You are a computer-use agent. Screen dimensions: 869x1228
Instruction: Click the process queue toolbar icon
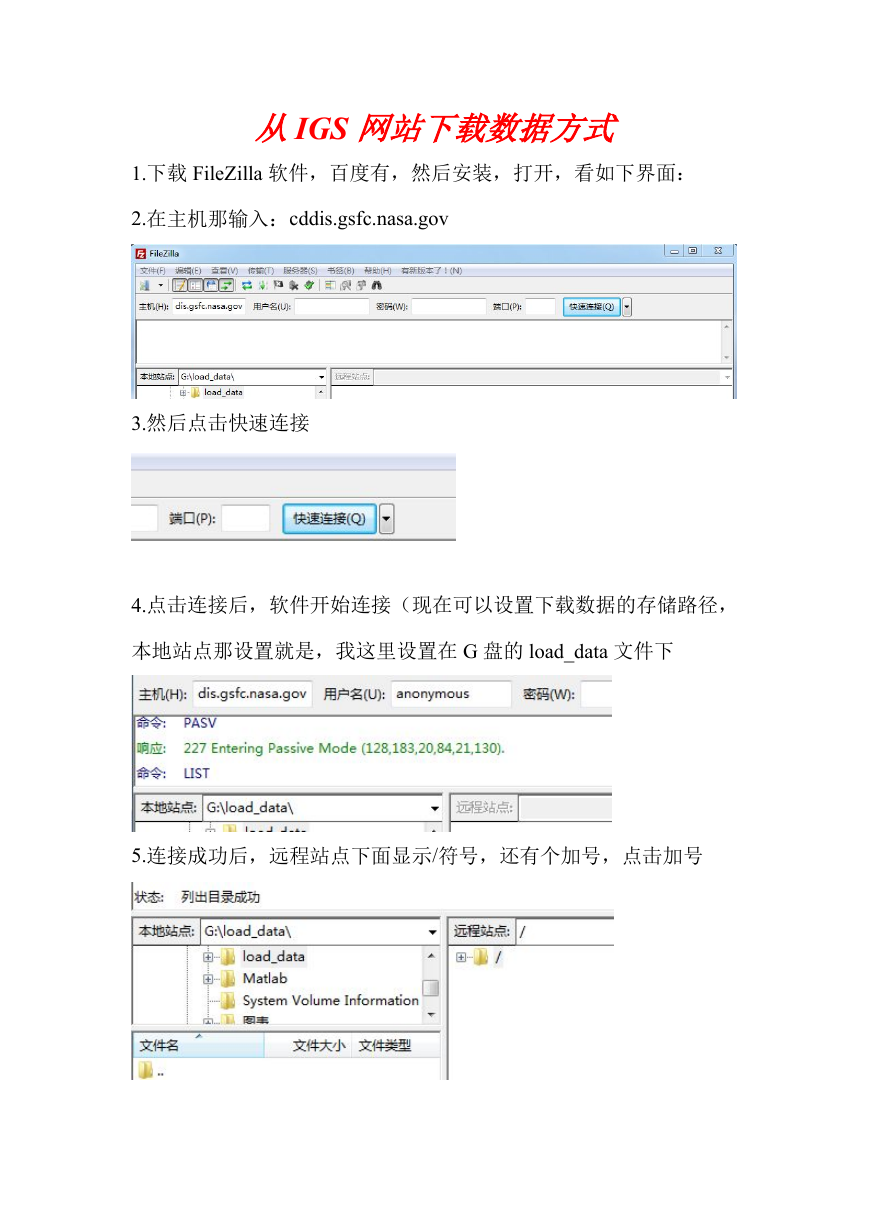tap(262, 286)
